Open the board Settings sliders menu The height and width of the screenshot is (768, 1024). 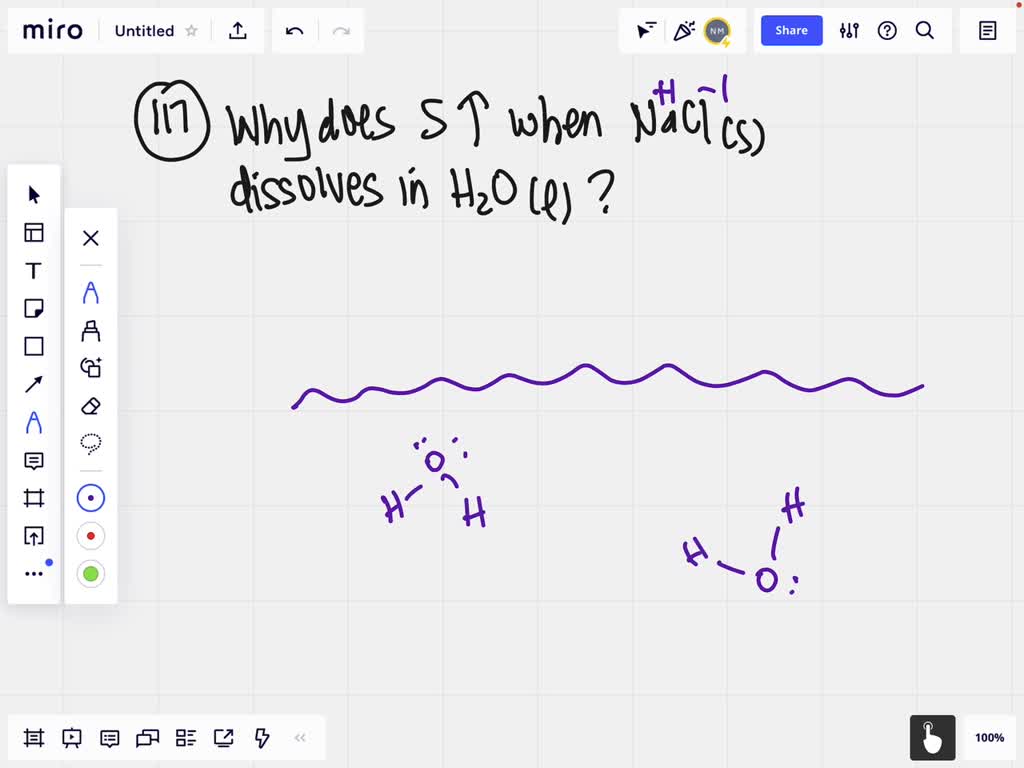849,31
